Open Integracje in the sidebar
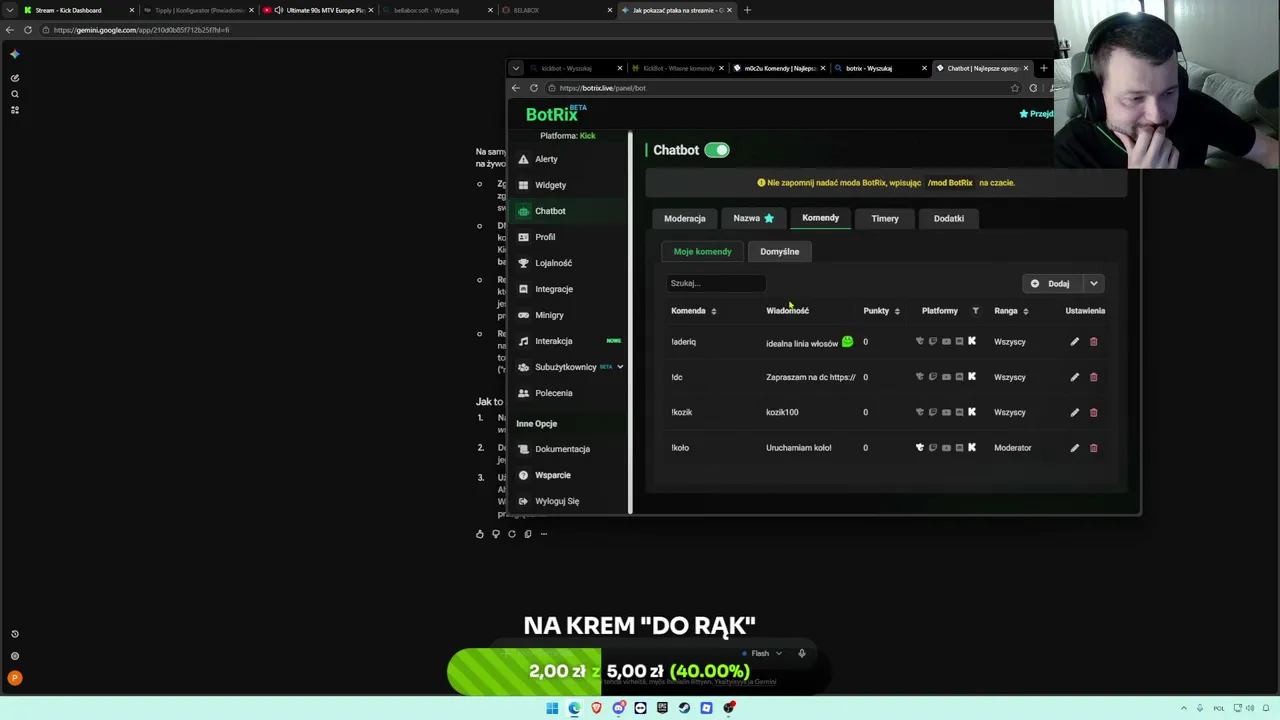1280x720 pixels. point(554,289)
